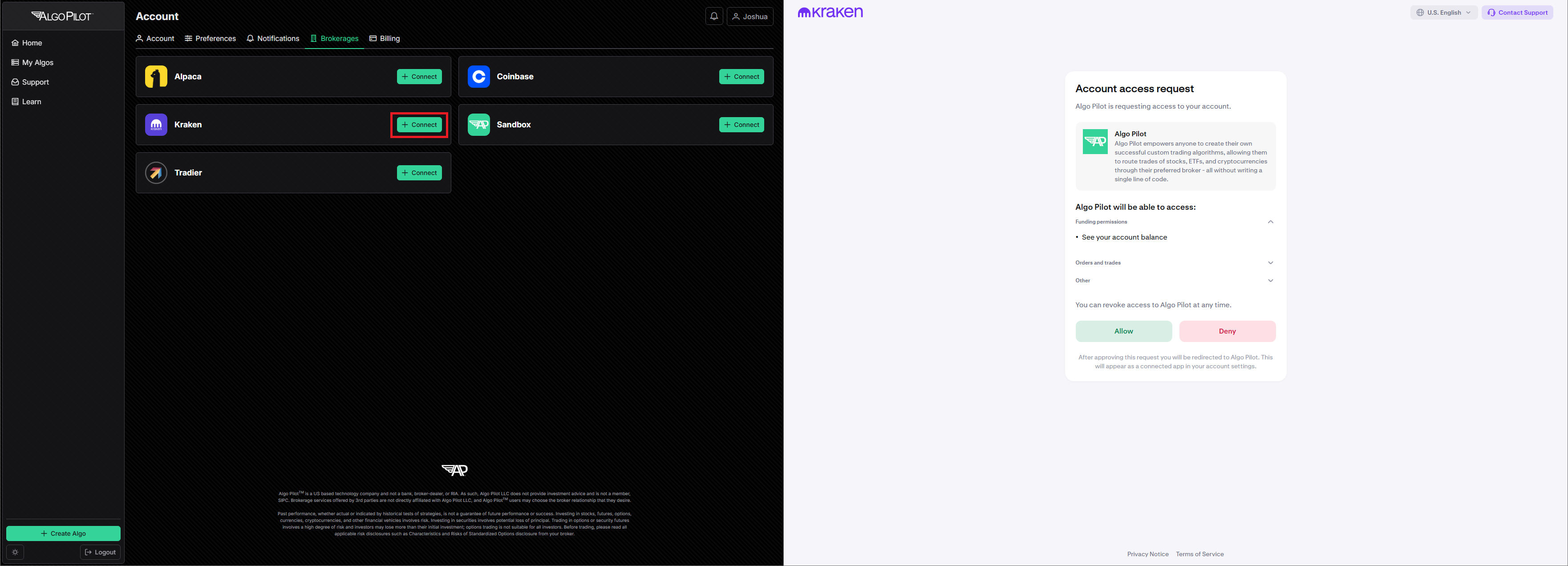Expand the Orders and trades section

coord(1270,263)
